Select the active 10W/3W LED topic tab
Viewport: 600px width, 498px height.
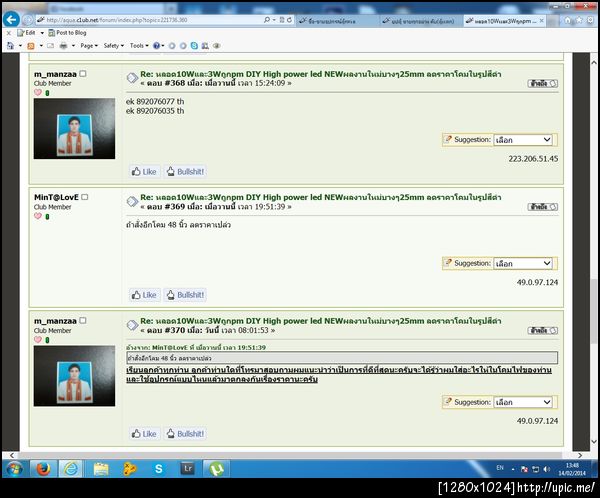pos(504,21)
